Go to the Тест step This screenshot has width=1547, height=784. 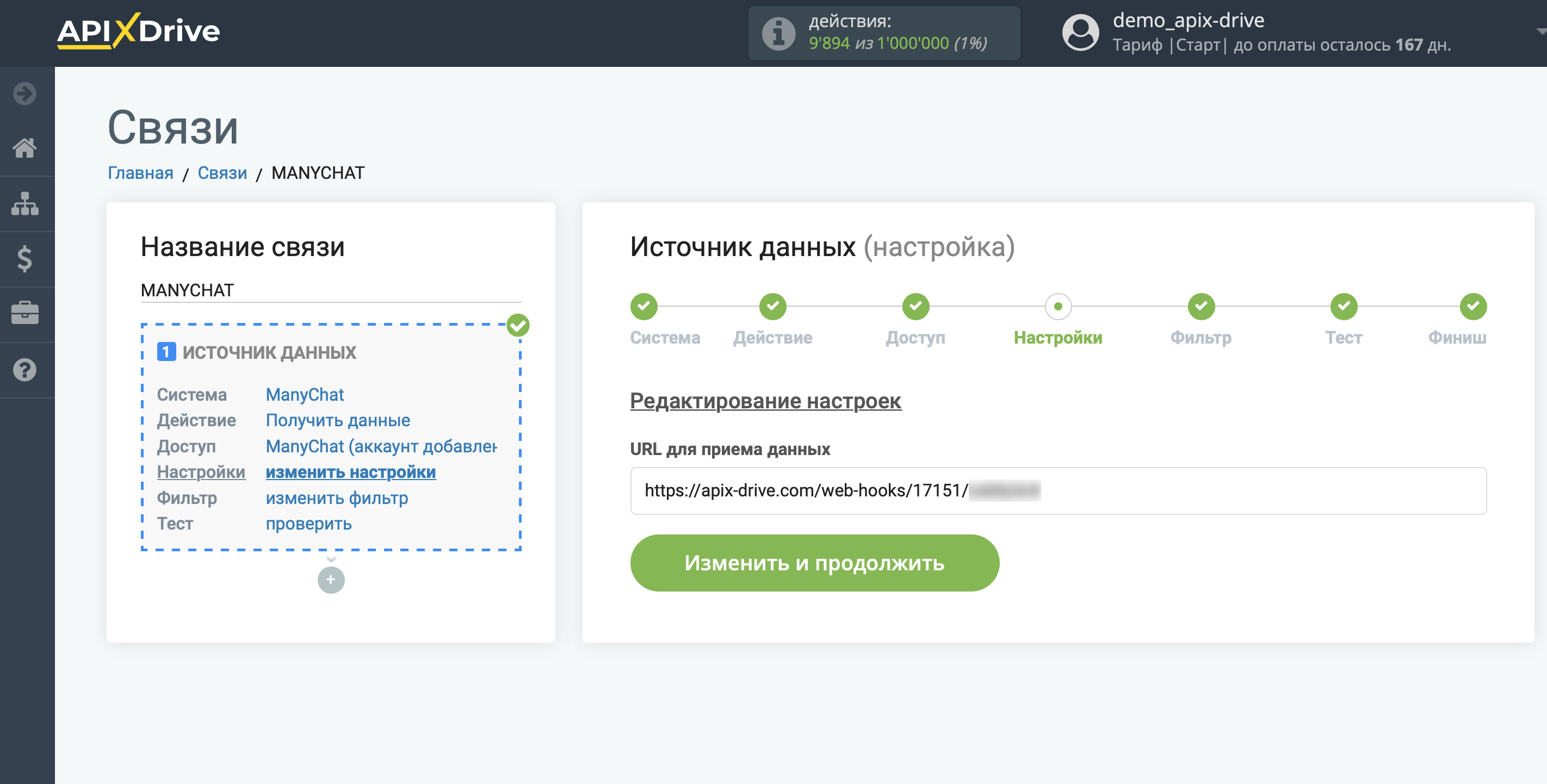(x=1344, y=307)
